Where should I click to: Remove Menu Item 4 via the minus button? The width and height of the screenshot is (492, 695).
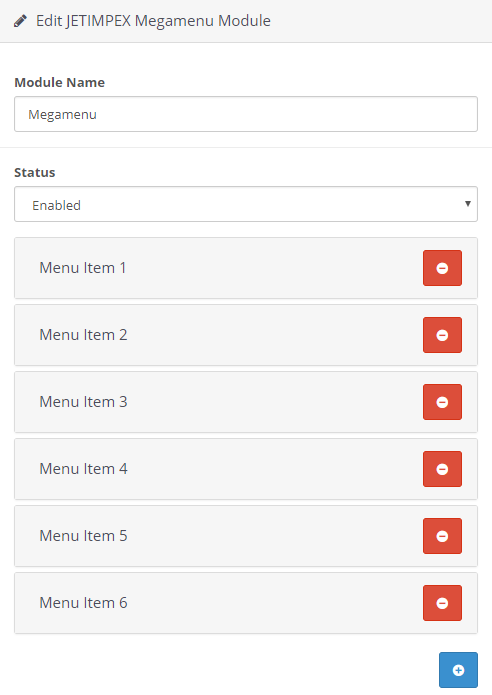(x=442, y=469)
